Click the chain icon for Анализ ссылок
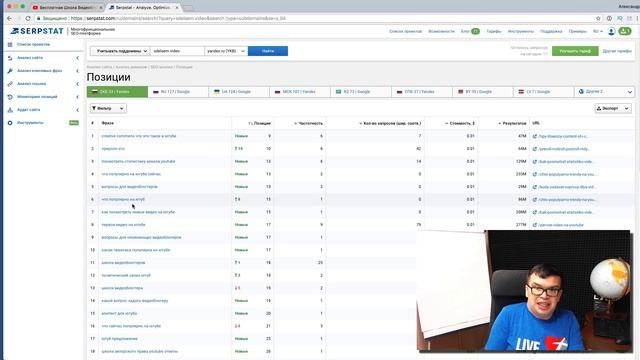This screenshot has height=360, width=640. tap(10, 84)
